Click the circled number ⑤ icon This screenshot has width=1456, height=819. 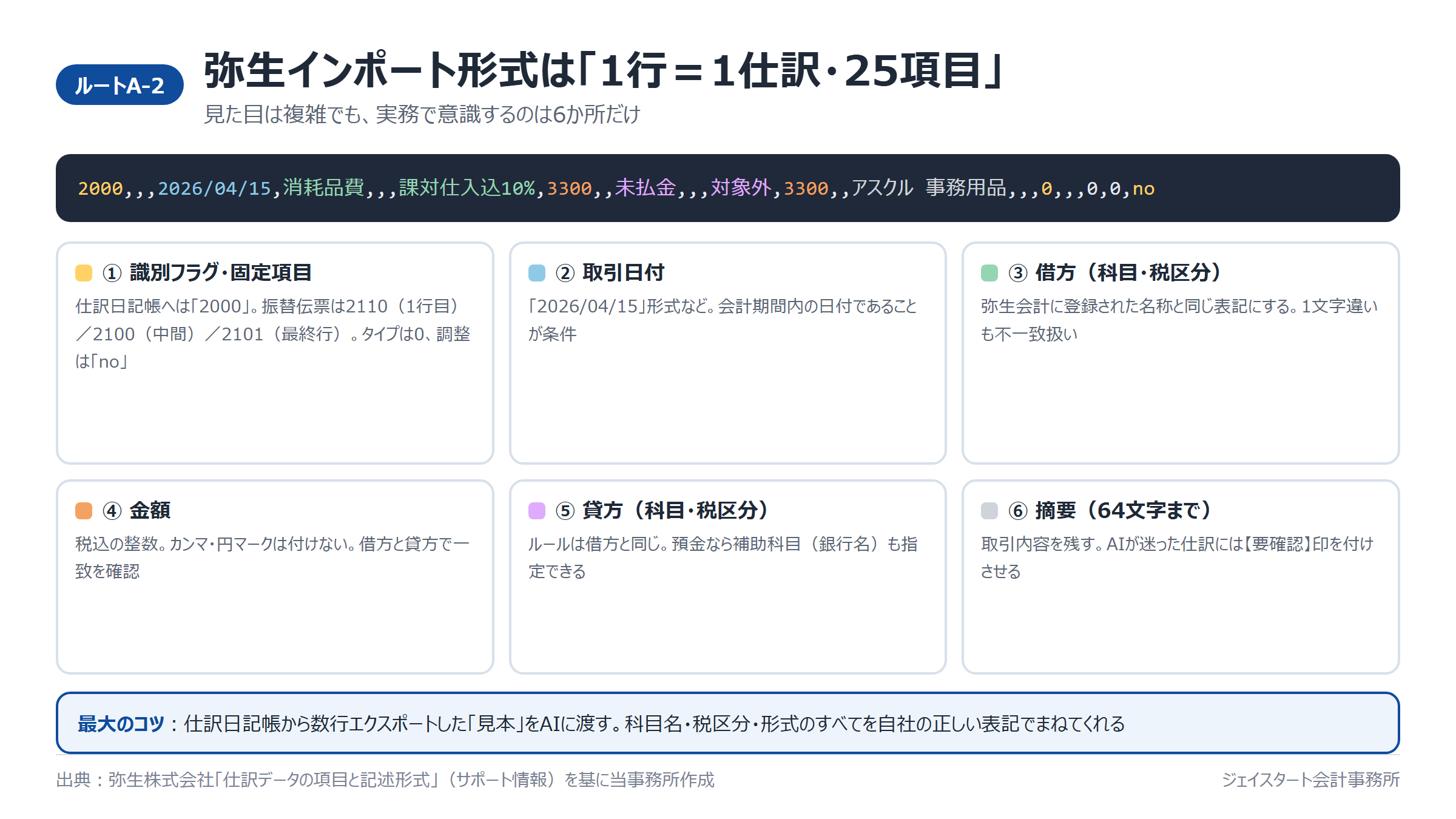(x=565, y=511)
